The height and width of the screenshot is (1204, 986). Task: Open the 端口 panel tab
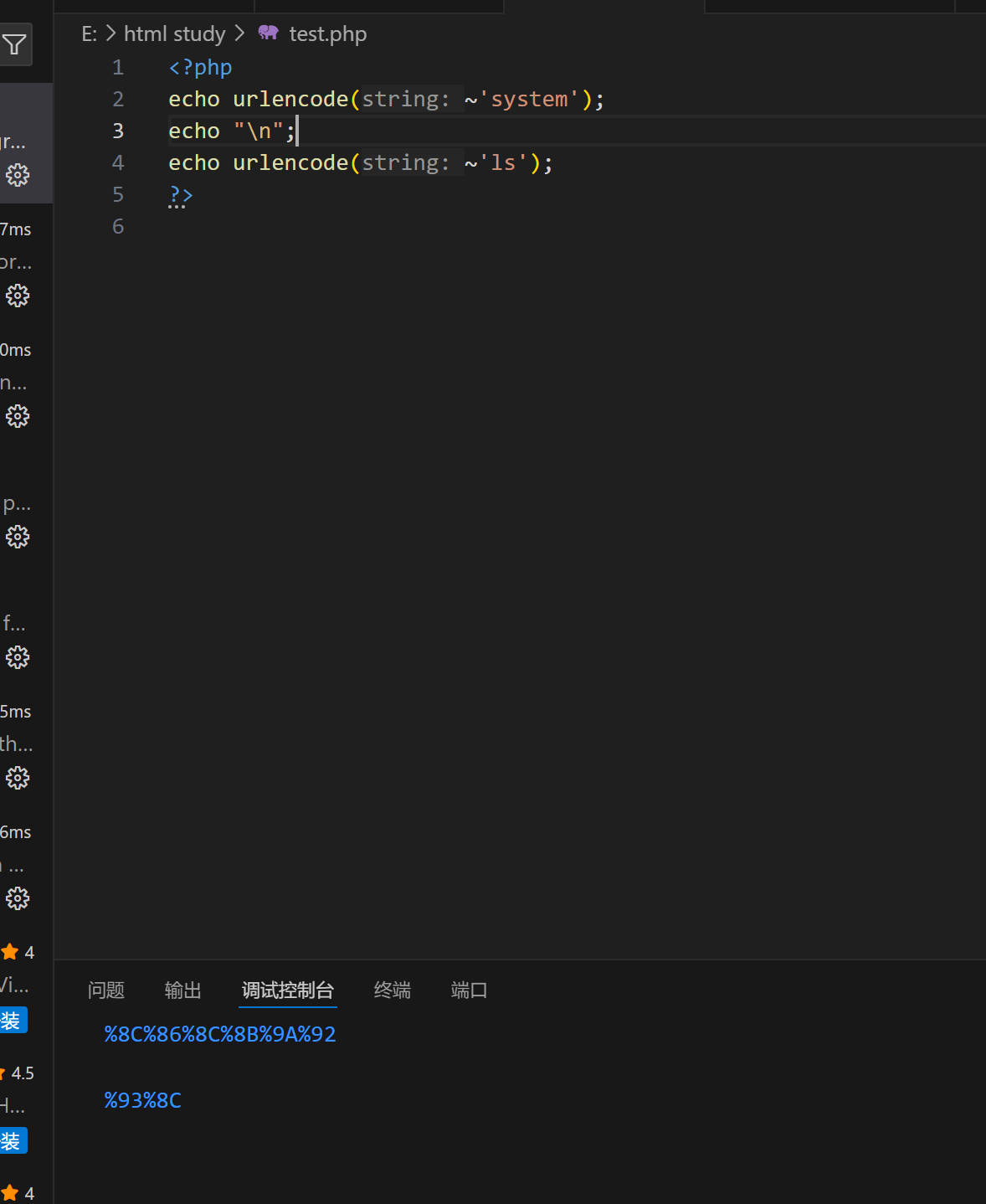[470, 990]
